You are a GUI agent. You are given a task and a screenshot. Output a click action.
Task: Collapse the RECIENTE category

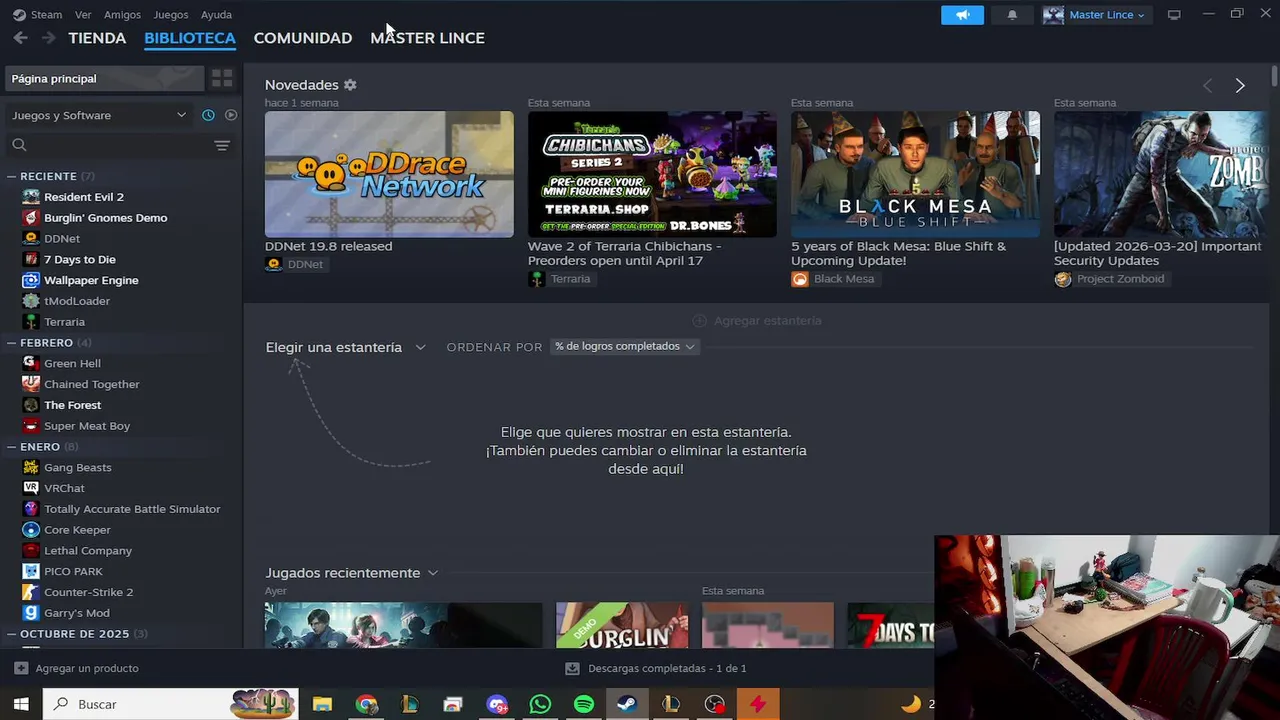[12, 176]
